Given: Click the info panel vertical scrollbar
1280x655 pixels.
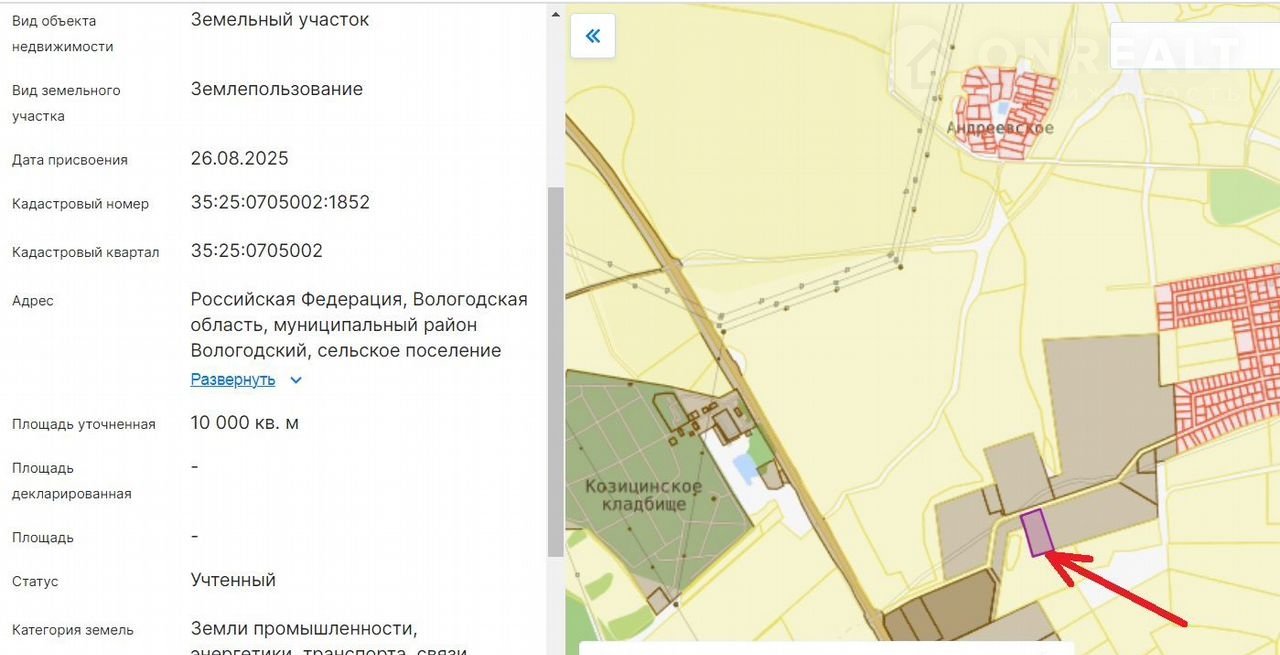Looking at the screenshot, I should pyautogui.click(x=555, y=370).
